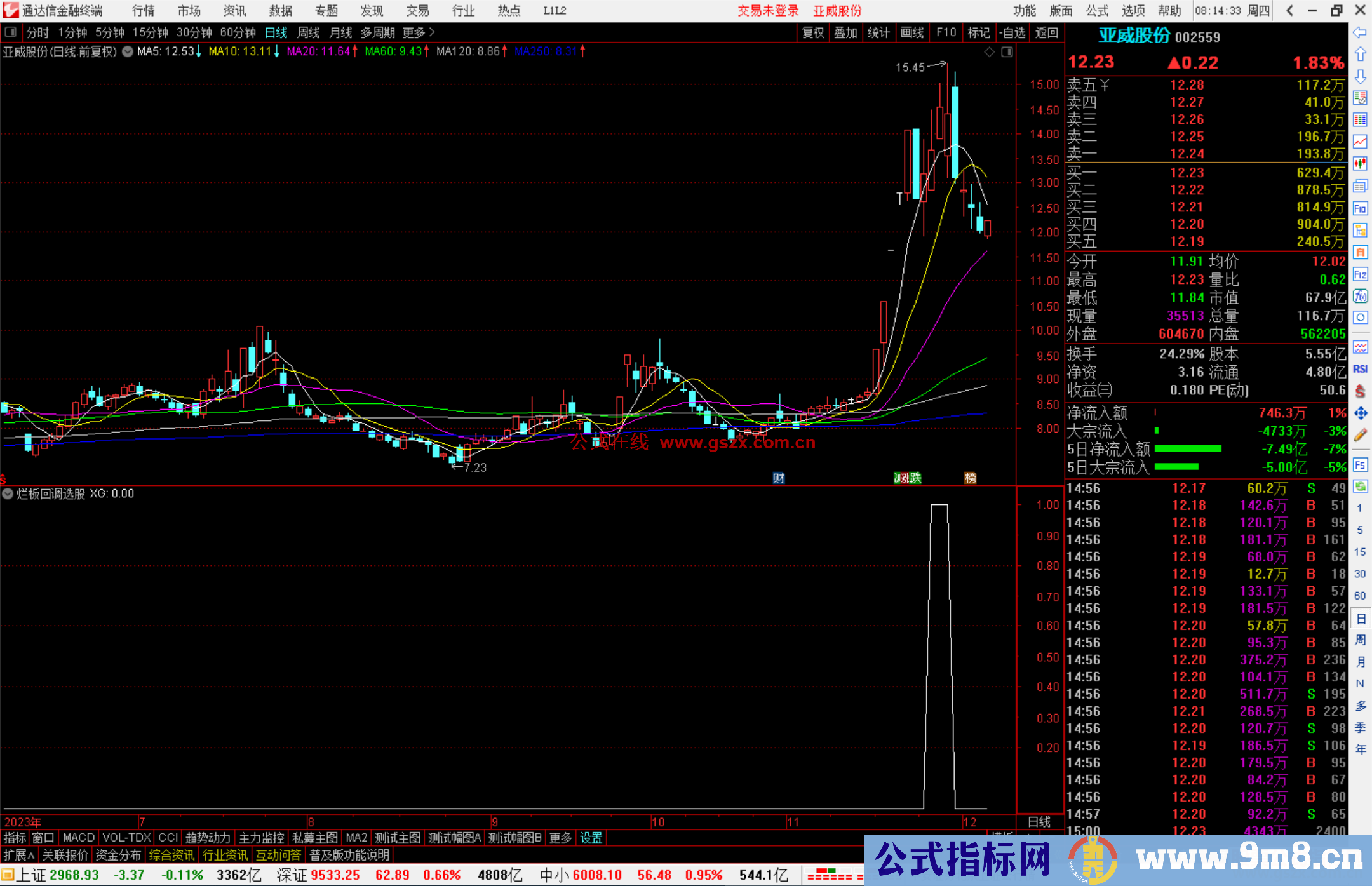Switch to the MACD indicator tab
This screenshot has height=886, width=1372.
(77, 838)
